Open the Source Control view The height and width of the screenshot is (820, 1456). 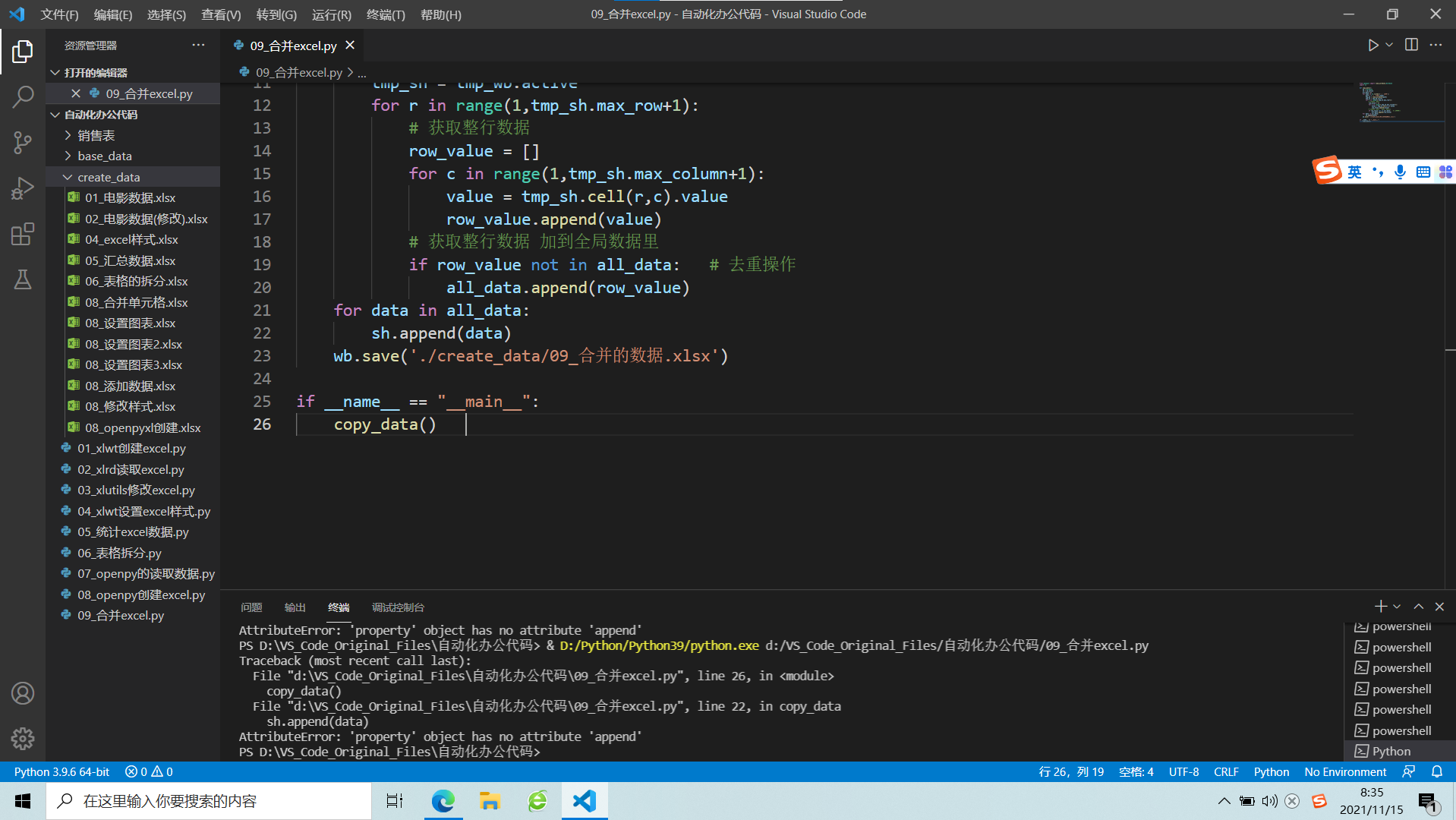[x=23, y=143]
